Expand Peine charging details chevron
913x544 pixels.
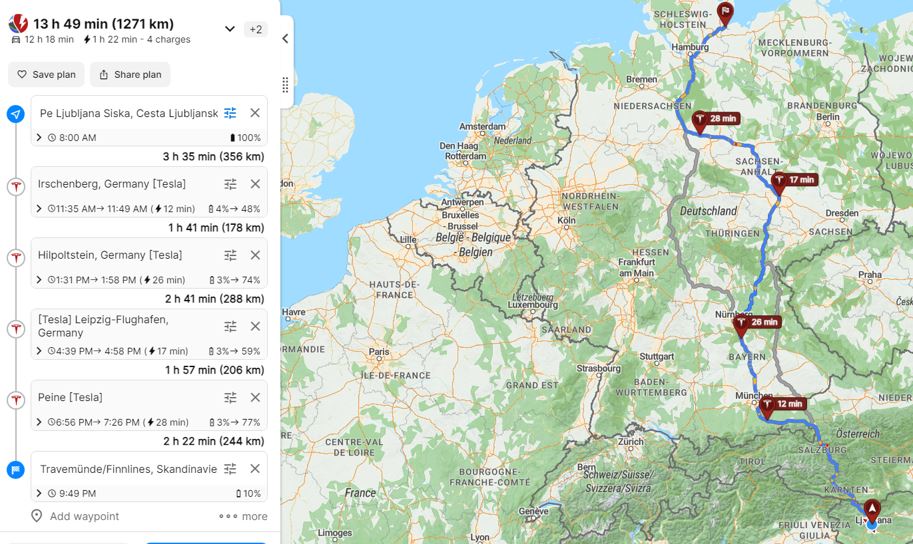click(x=38, y=422)
